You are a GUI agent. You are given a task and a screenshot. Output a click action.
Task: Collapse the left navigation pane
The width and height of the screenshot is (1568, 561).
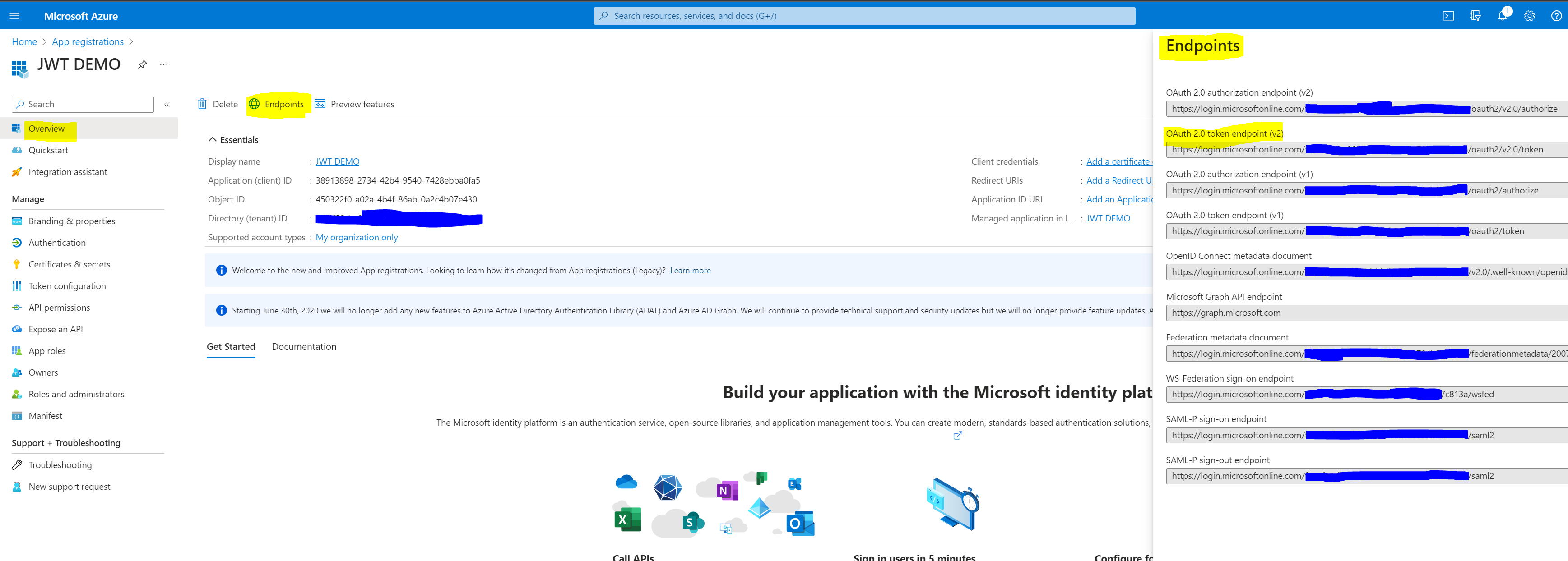[167, 104]
